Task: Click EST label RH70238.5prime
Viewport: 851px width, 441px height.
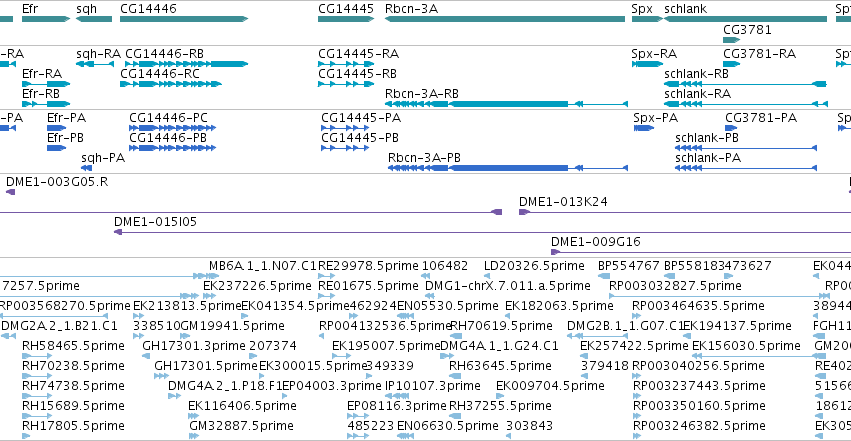Action: tap(73, 366)
